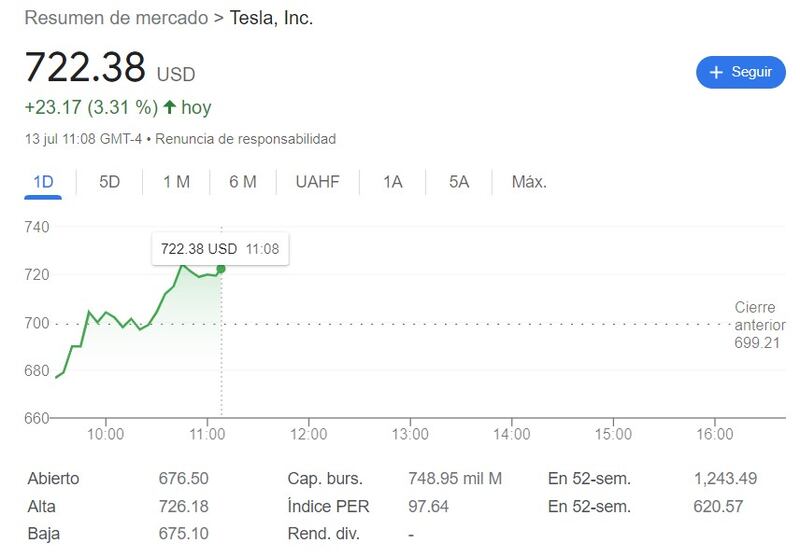
Task: Open the 6 M chart tab
Action: [x=242, y=182]
